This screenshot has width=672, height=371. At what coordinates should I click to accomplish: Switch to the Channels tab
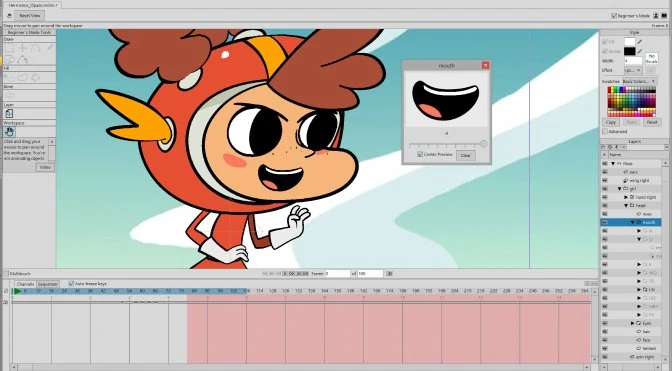point(25,284)
